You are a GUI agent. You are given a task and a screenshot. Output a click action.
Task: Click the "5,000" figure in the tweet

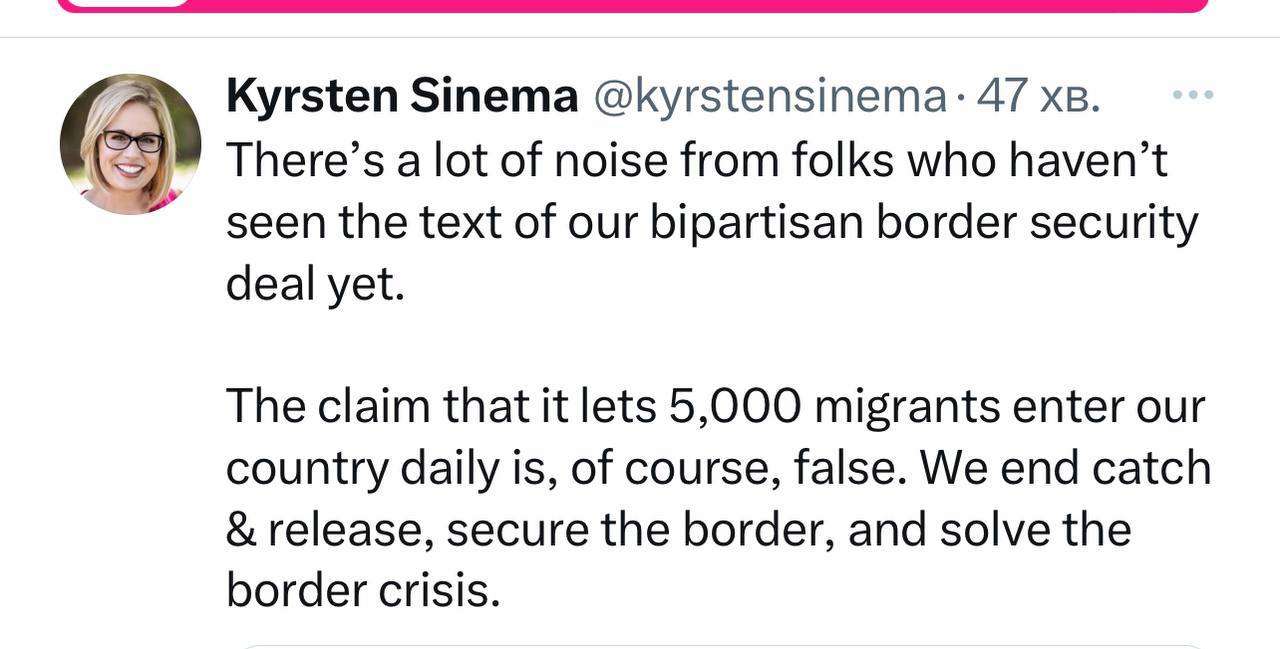click(x=730, y=407)
